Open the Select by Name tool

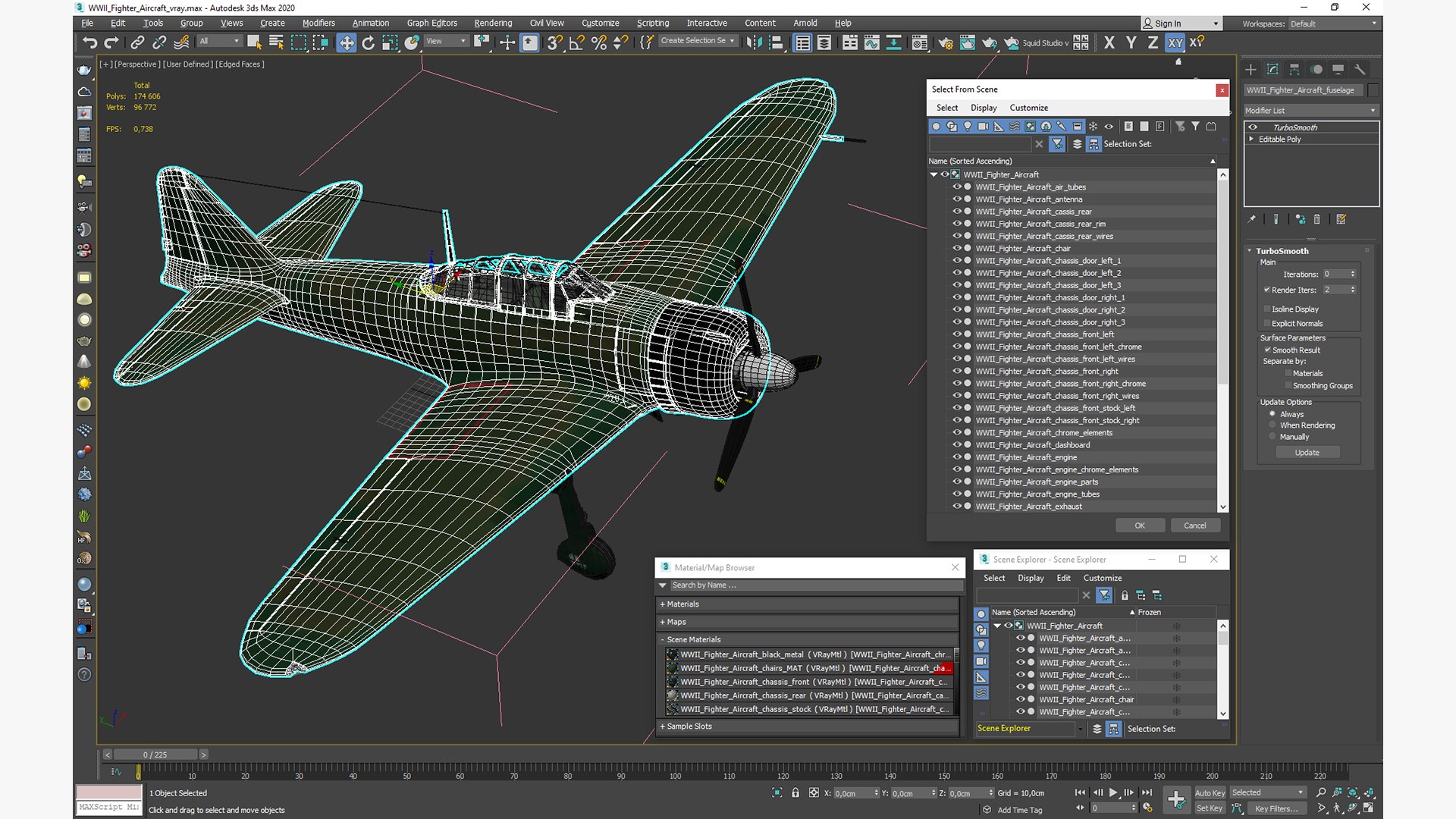276,43
